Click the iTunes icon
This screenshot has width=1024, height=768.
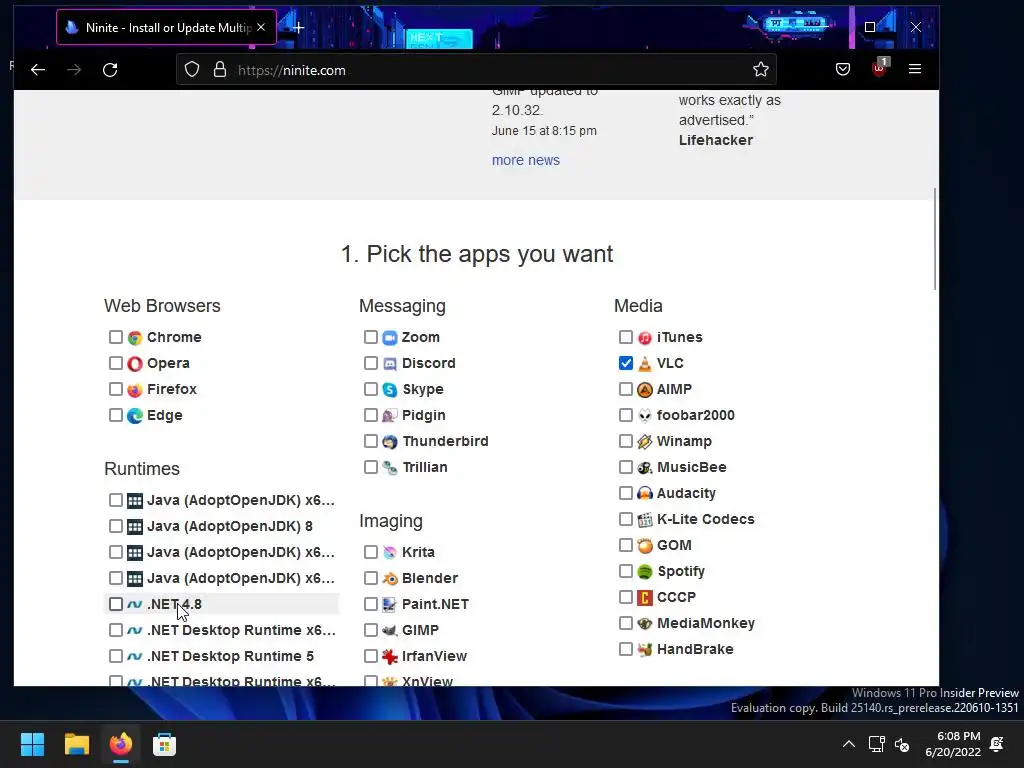click(645, 338)
